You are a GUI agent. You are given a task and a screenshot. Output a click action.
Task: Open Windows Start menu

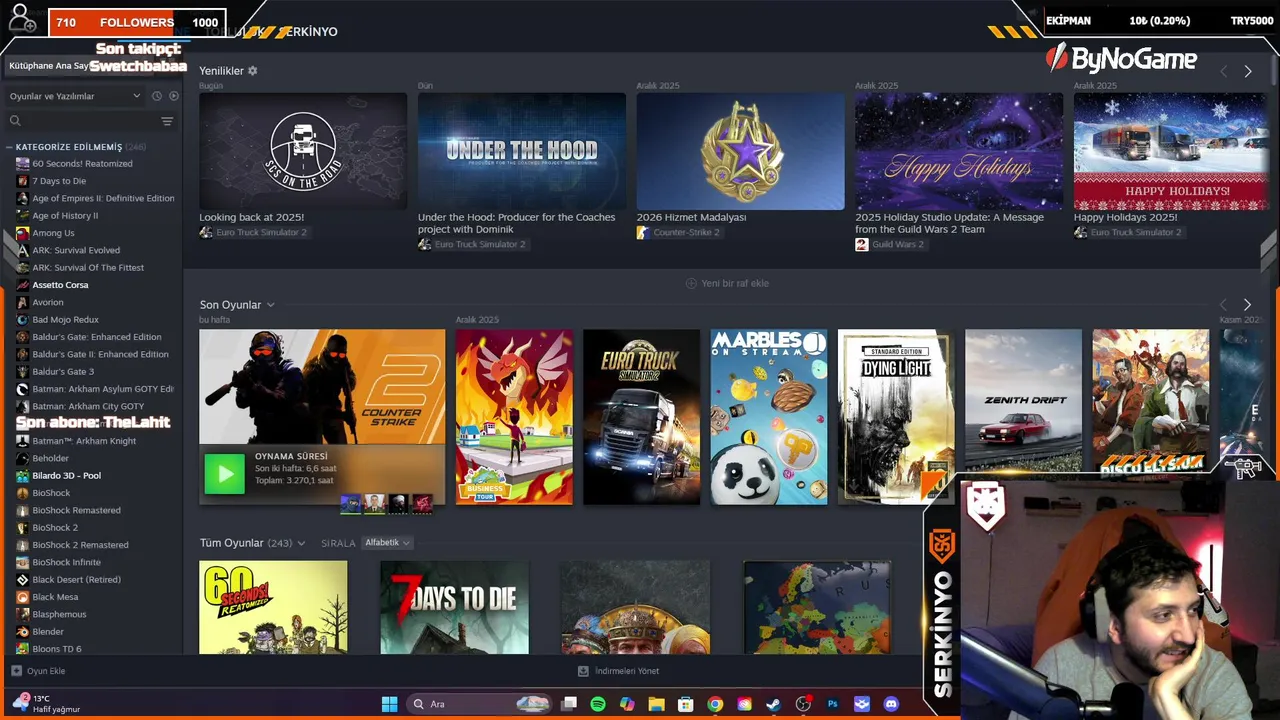tap(389, 704)
